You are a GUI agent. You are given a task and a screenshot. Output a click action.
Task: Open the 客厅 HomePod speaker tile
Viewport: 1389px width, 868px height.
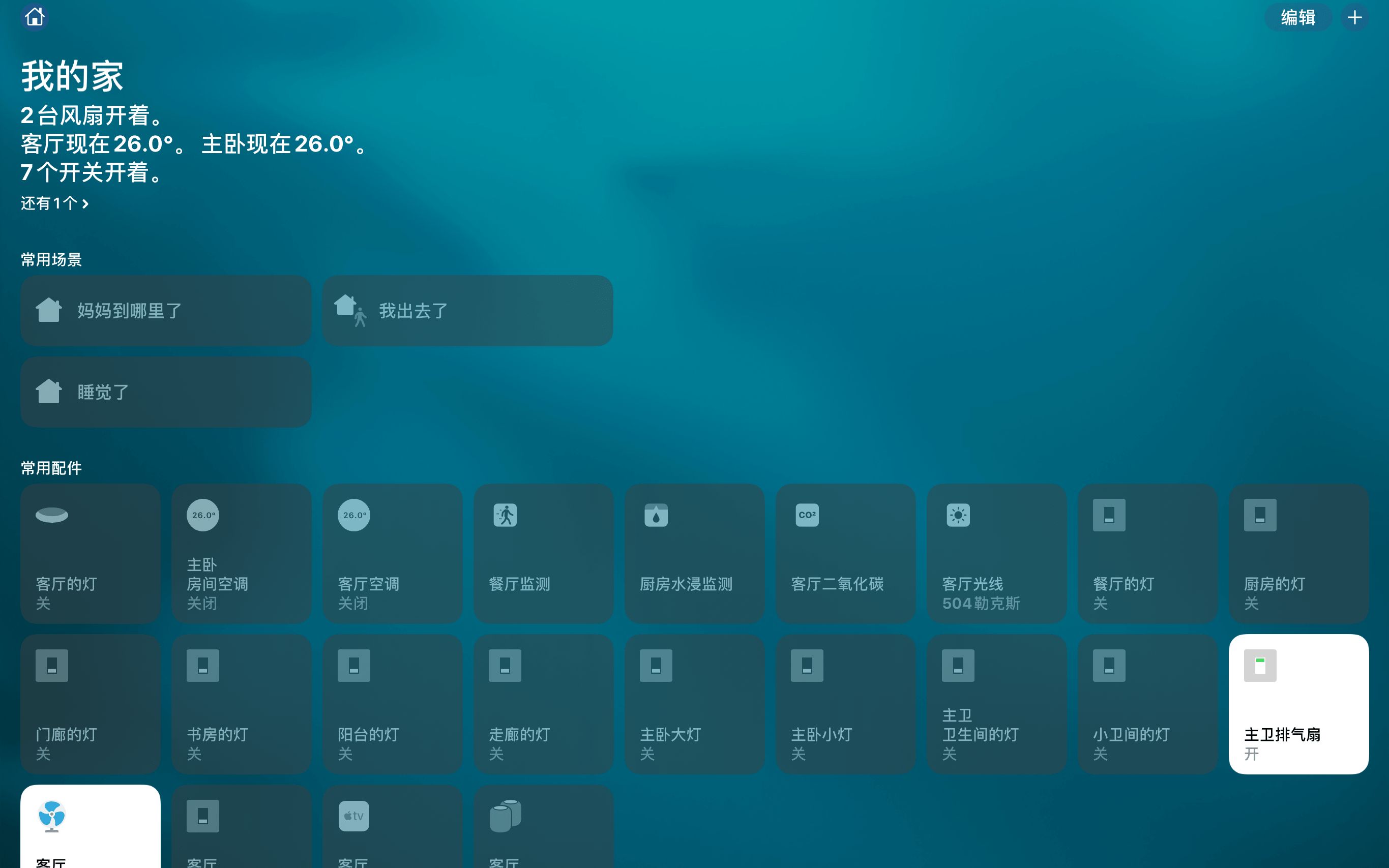[x=543, y=827]
